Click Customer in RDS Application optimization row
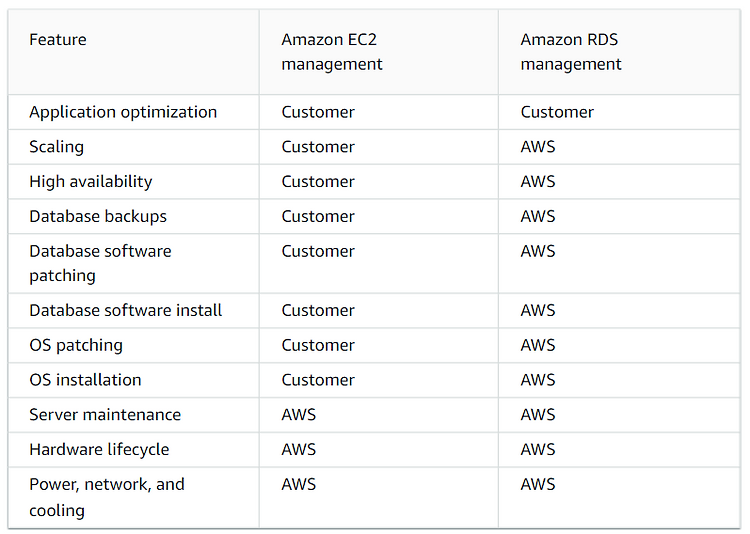Screen dimensions: 750x534 coord(557,112)
